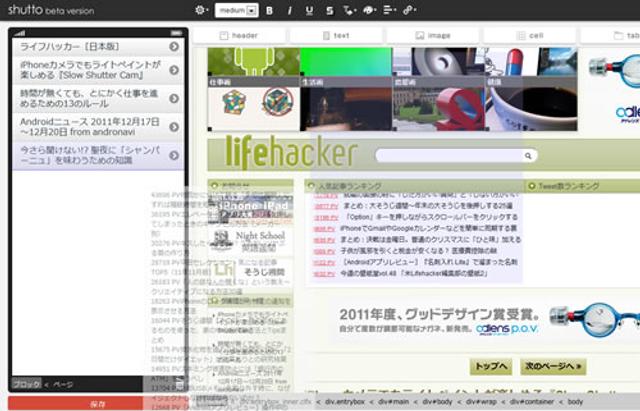Click the coffee cup thumbnail
Viewport: 640px width, 411px height.
point(531,108)
